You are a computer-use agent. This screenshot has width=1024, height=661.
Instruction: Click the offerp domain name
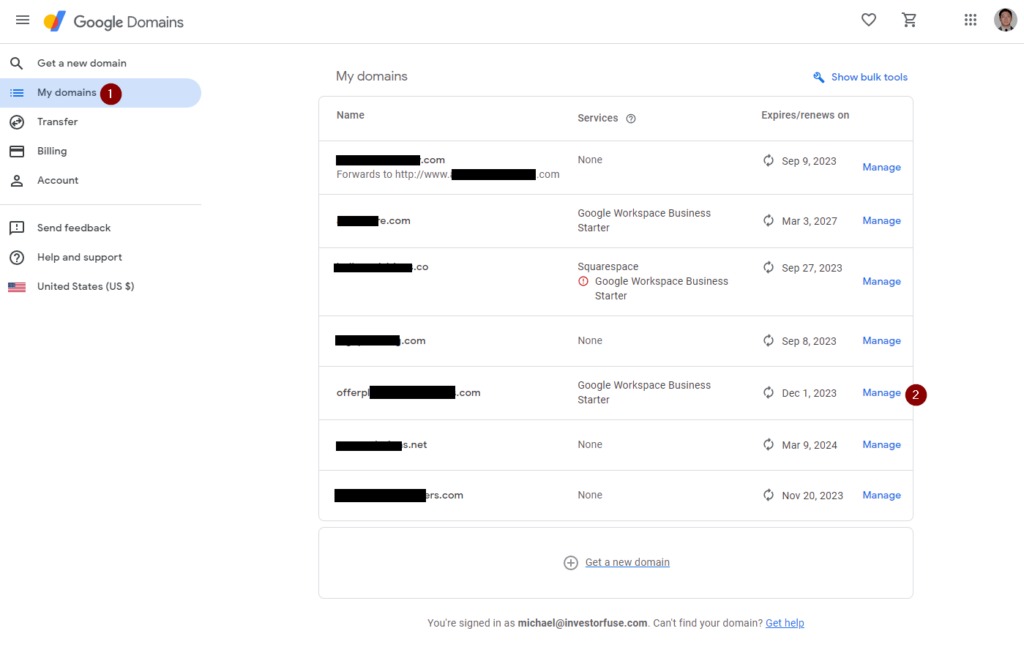click(x=408, y=393)
